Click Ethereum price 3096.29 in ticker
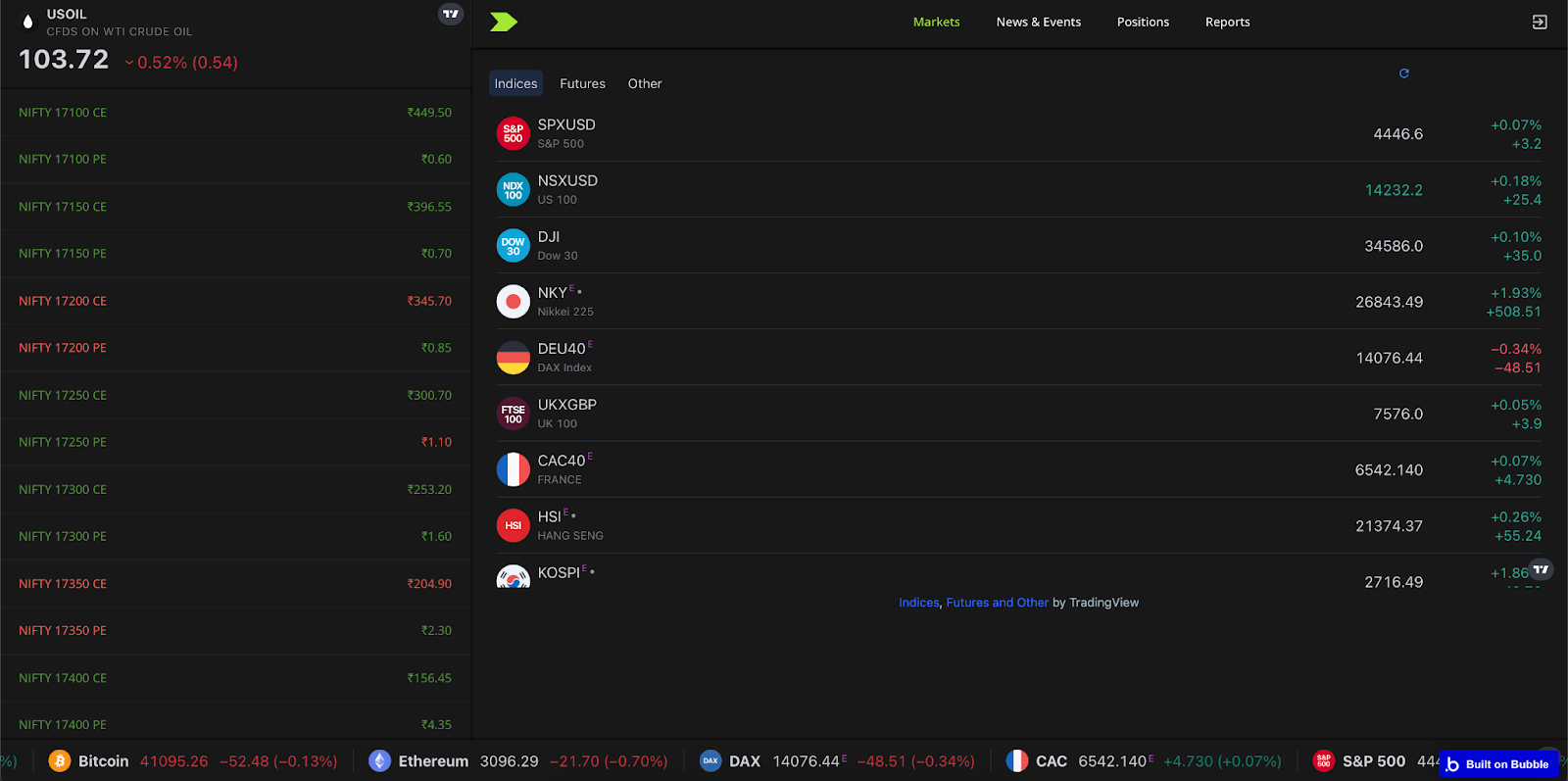 [510, 761]
